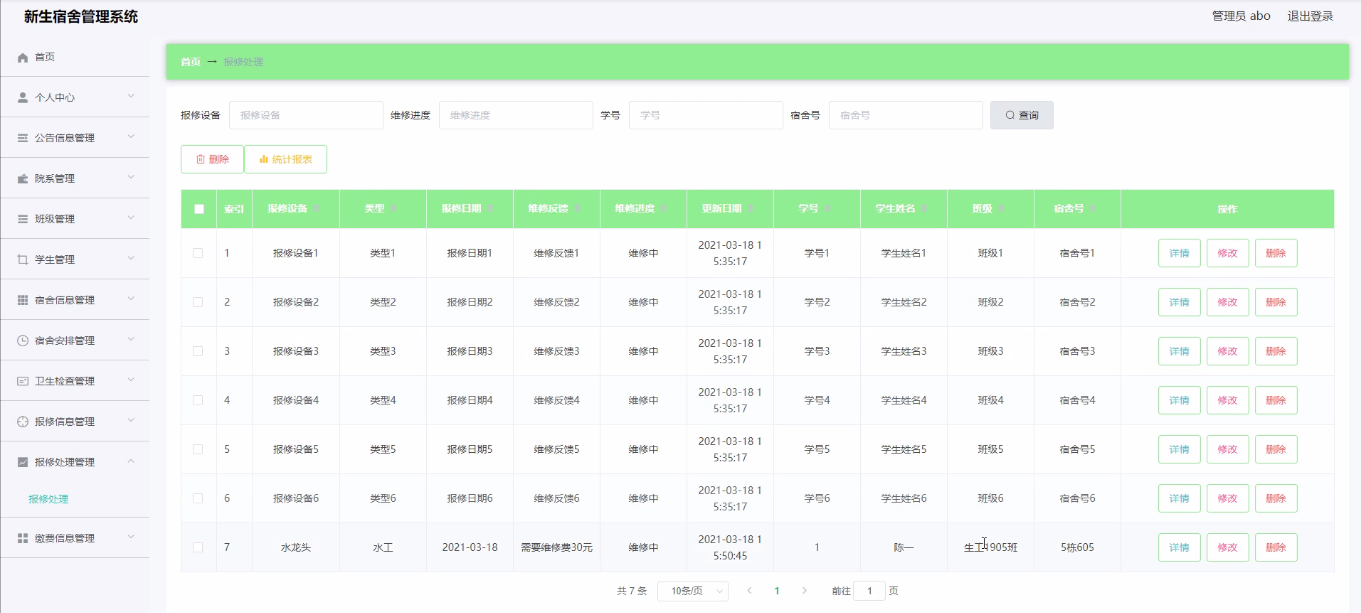This screenshot has height=613, width=1361.
Task: Click the home icon in sidebar
Action: (x=23, y=58)
